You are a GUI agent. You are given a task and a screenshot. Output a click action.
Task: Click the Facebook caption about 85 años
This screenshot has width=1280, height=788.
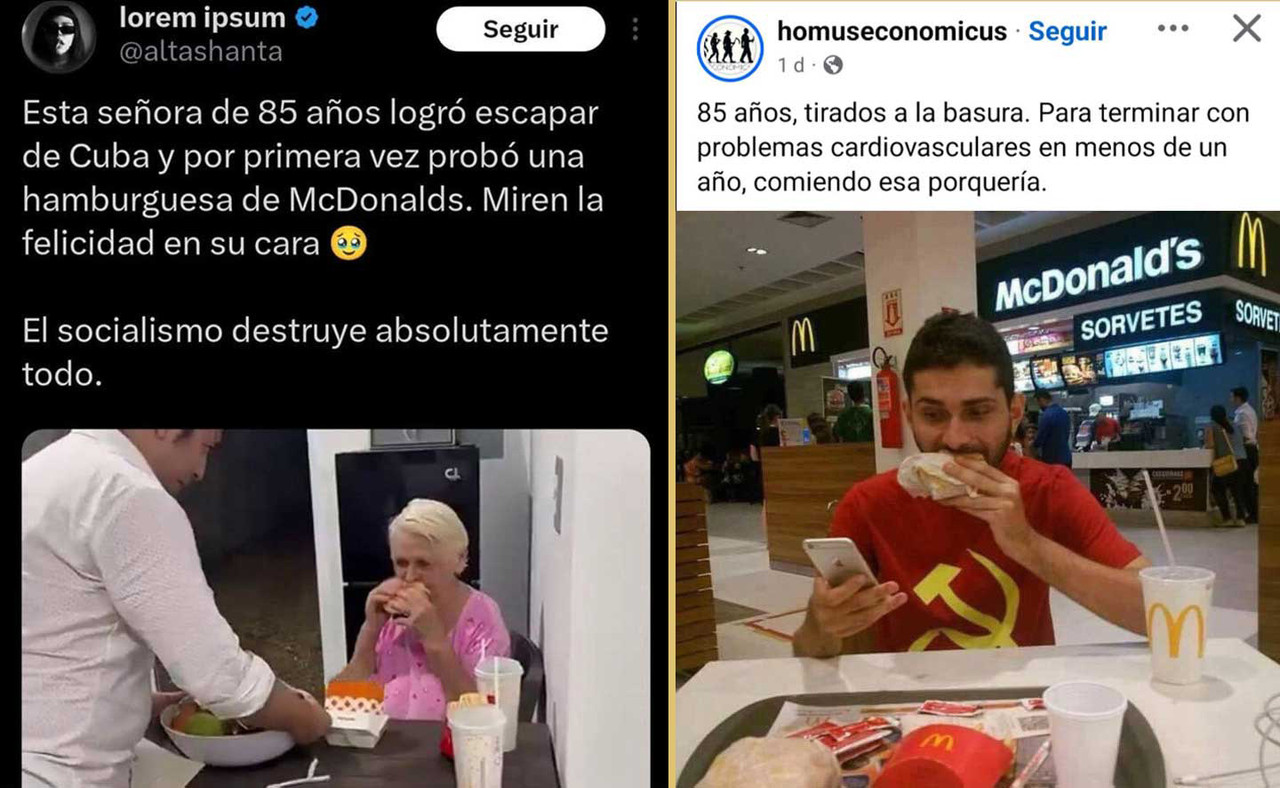pos(973,148)
